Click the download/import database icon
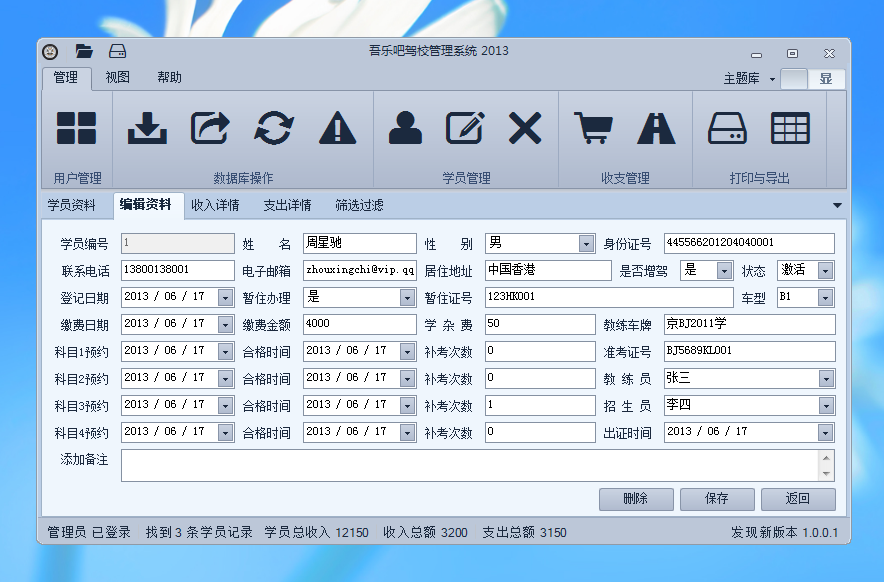This screenshot has width=884, height=582. [x=147, y=128]
